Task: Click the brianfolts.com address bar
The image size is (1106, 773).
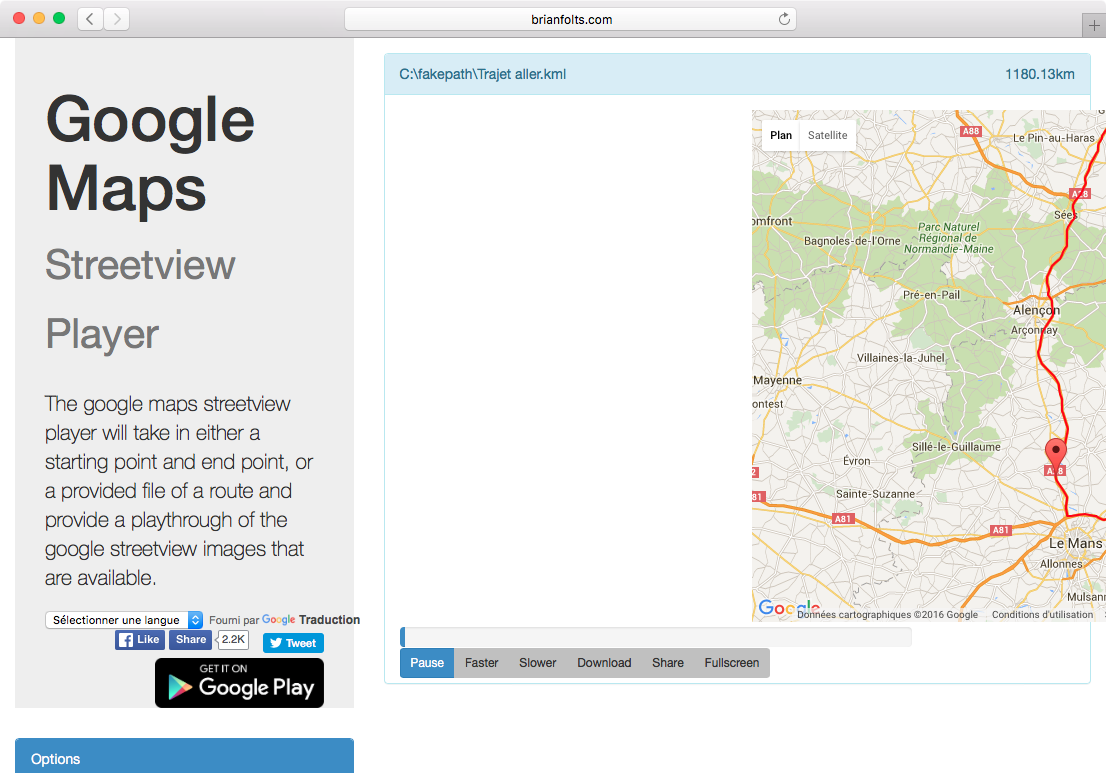Action: coord(570,19)
